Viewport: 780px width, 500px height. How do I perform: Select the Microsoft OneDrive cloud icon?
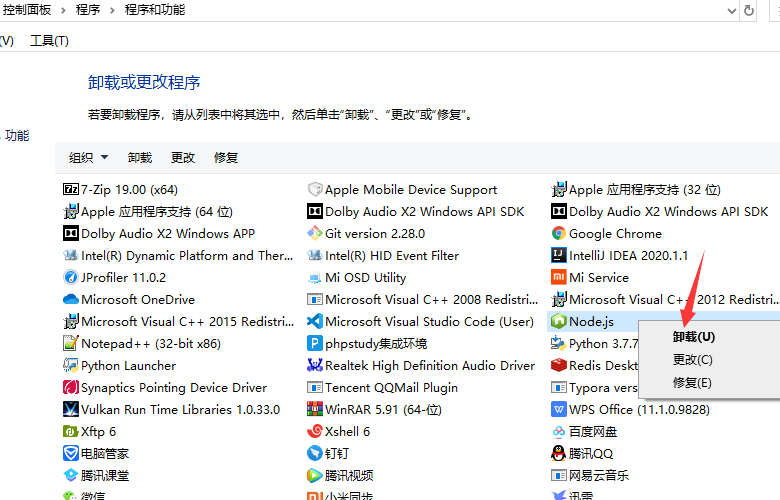71,300
